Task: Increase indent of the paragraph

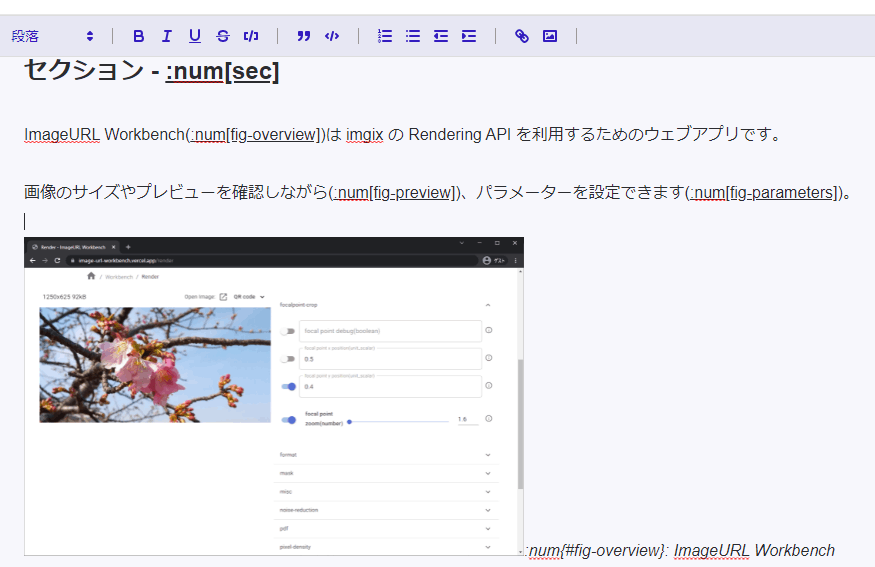Action: point(469,36)
